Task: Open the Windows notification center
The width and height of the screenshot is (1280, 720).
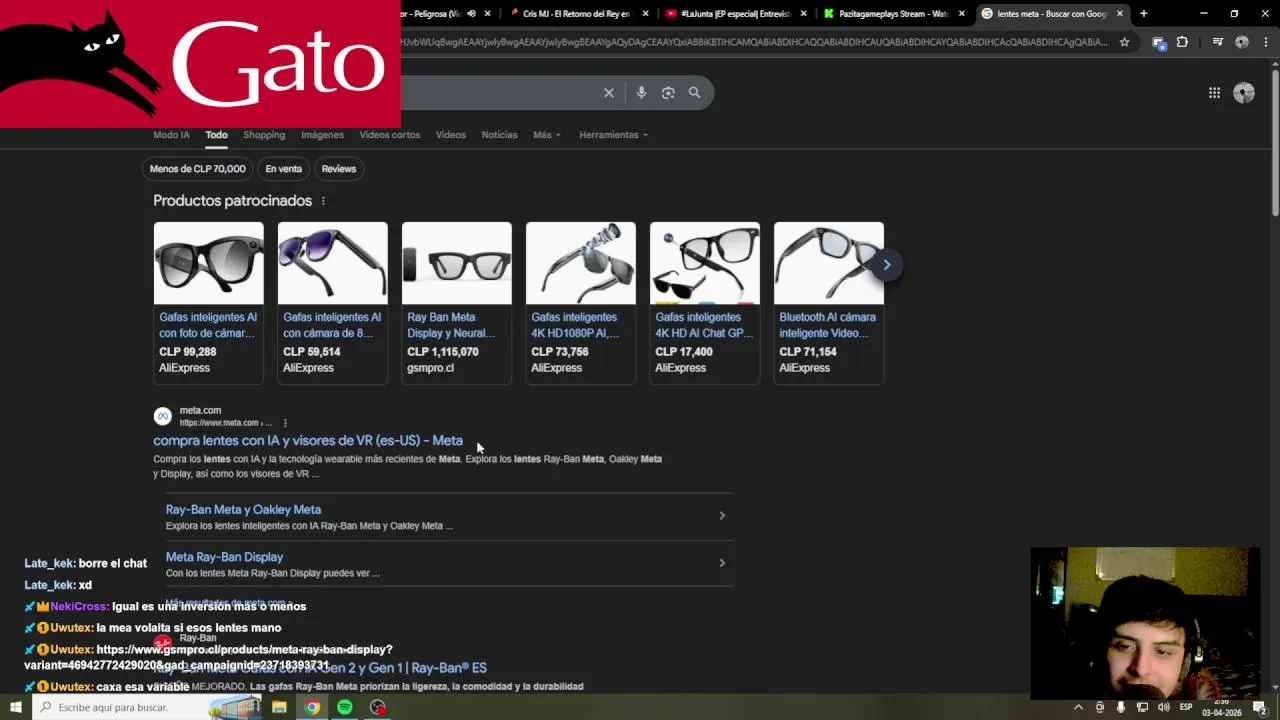Action: [x=1260, y=707]
